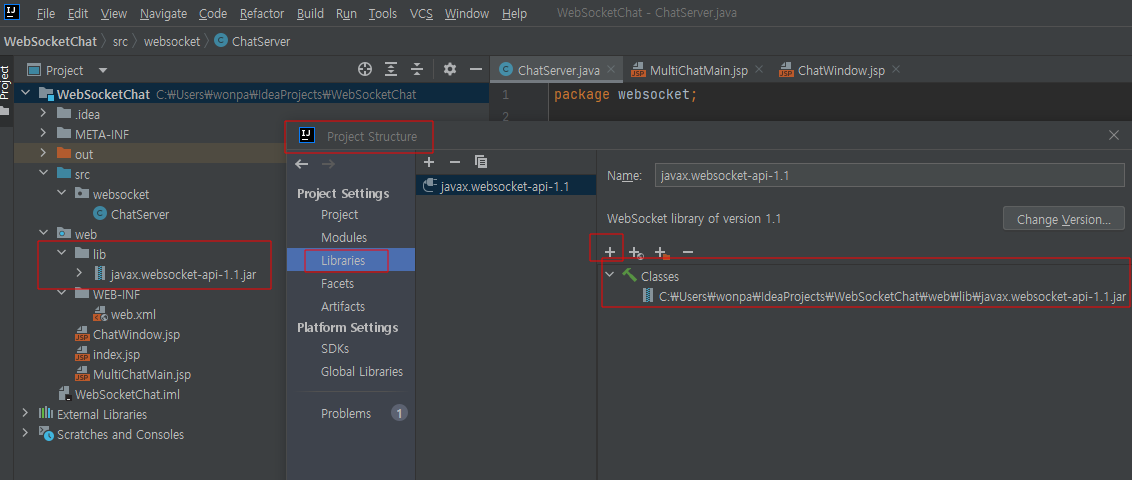Remove selected root with minus icon above Classes
Image resolution: width=1132 pixels, height=480 pixels.
click(x=687, y=252)
